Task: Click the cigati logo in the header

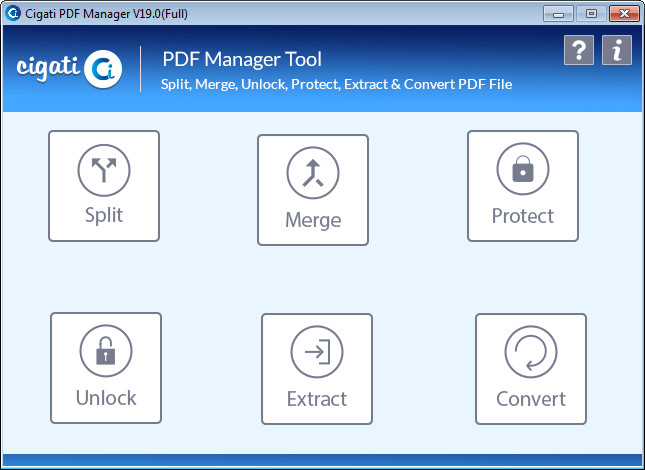Action: (x=69, y=69)
